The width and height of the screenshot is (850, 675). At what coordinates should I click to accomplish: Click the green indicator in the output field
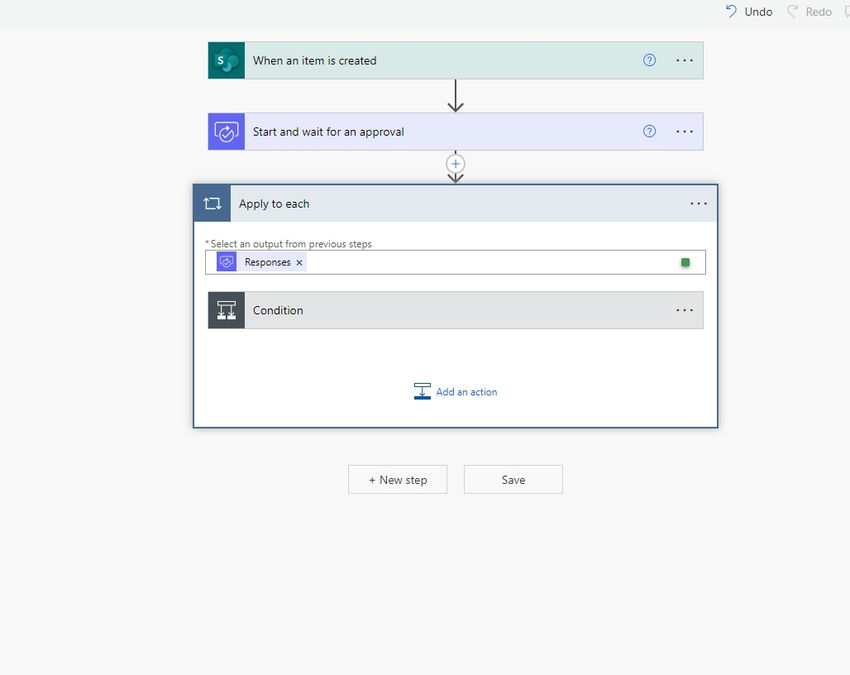pyautogui.click(x=685, y=261)
